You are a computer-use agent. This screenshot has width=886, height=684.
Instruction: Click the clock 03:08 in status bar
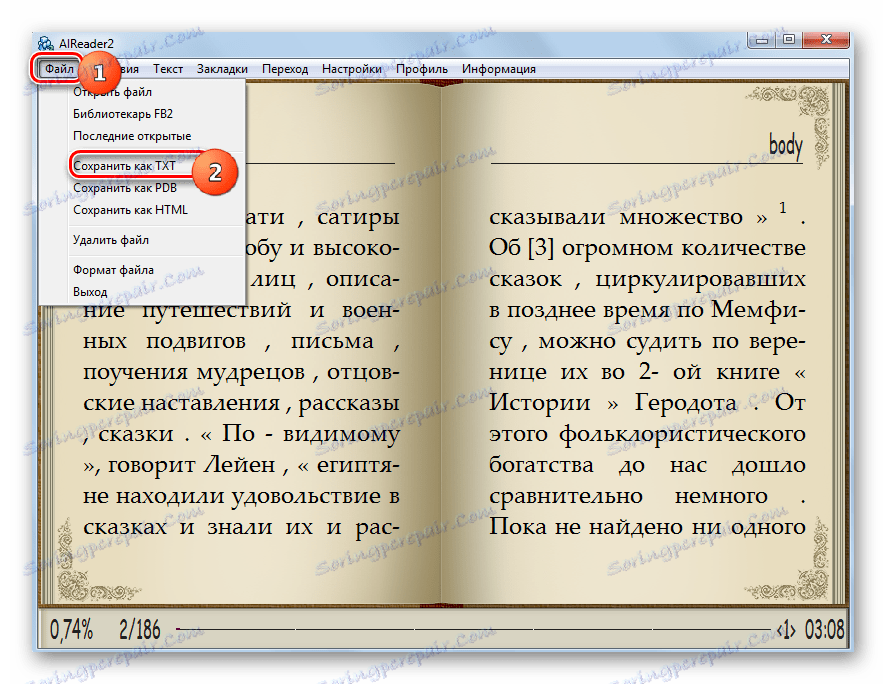click(x=824, y=630)
